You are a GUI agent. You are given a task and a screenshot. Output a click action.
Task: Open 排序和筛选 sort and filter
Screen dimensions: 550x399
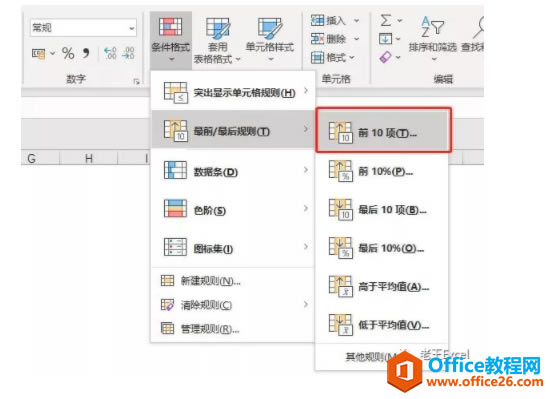tap(432, 39)
